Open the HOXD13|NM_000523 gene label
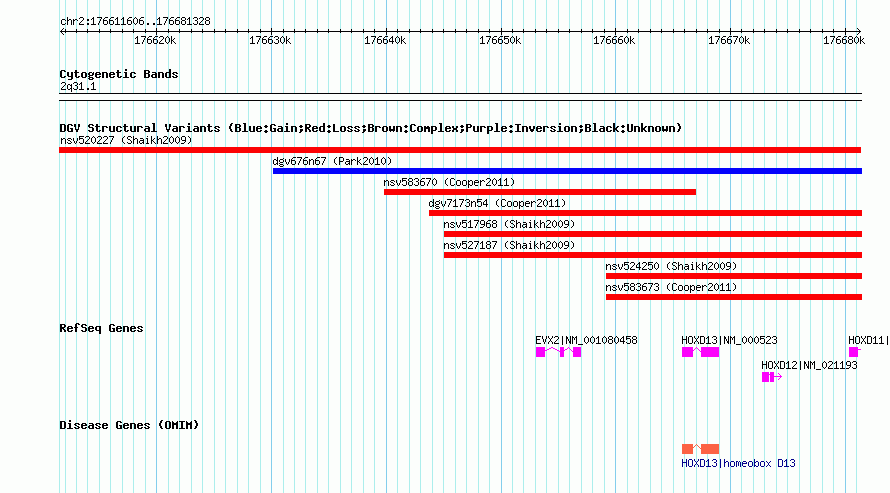This screenshot has width=890, height=493. coord(729,340)
